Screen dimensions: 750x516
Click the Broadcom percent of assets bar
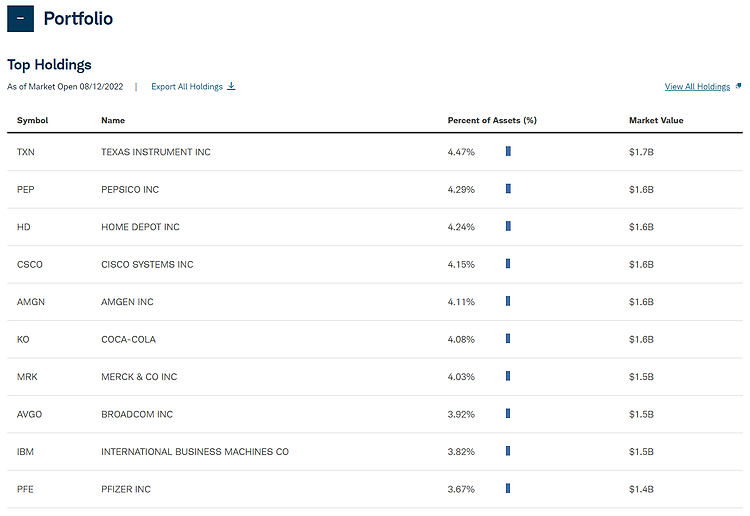(508, 413)
